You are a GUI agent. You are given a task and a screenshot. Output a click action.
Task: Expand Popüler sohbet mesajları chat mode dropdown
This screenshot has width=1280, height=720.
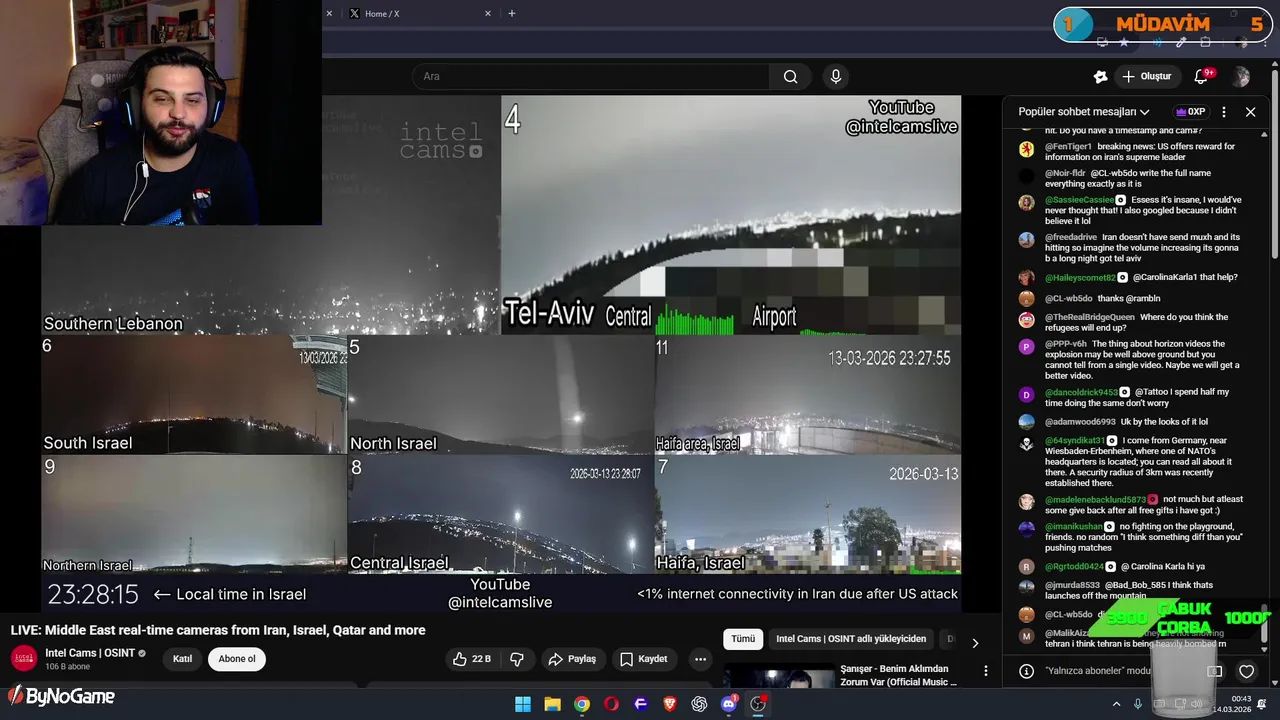[1084, 112]
